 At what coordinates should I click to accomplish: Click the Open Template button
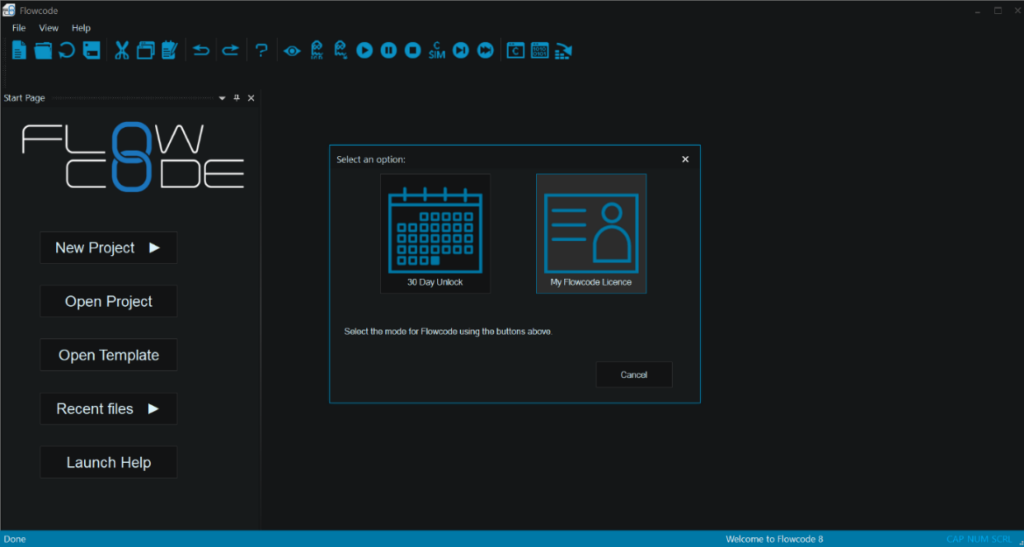[x=108, y=355]
